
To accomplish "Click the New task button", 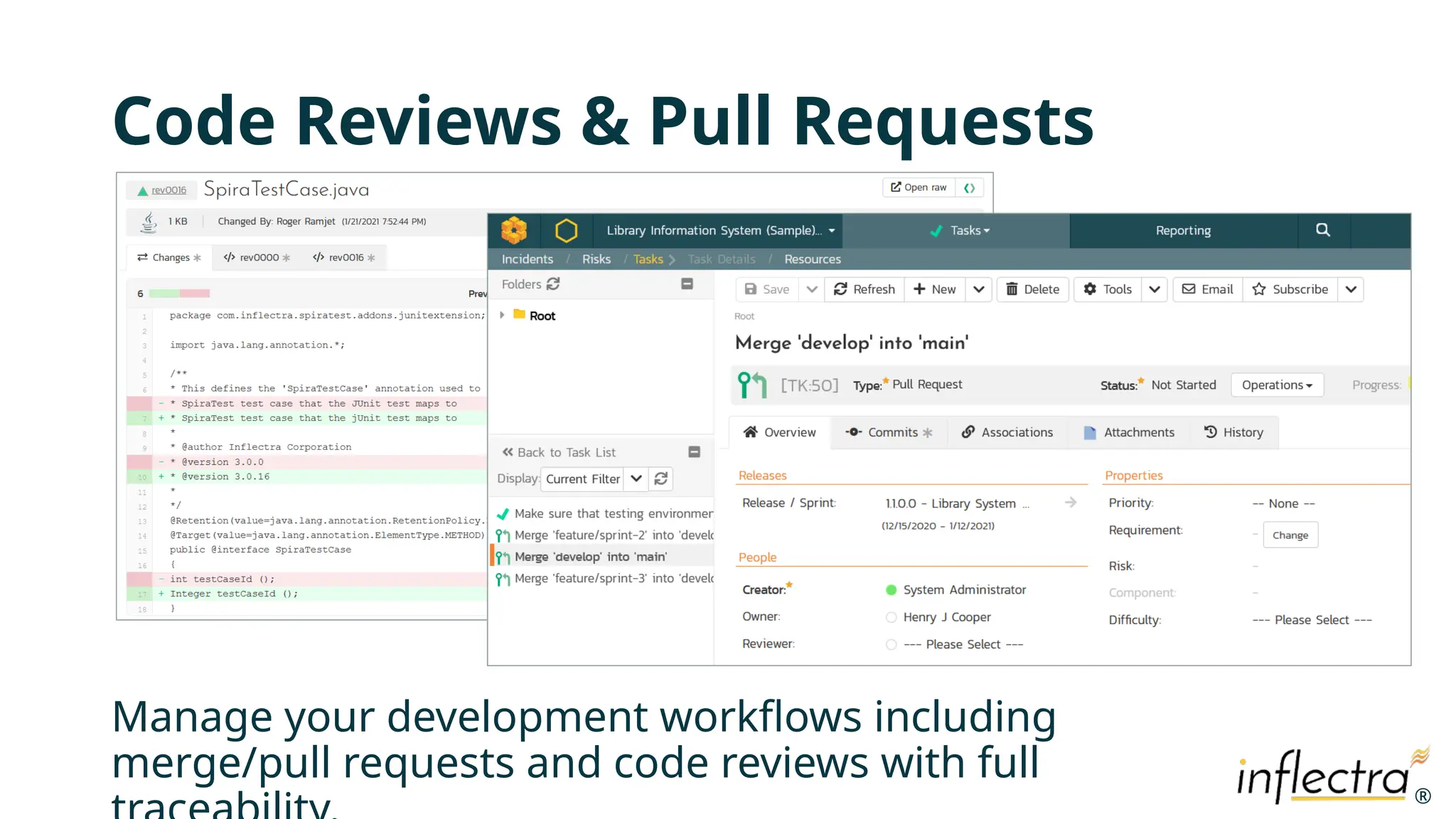I will (x=935, y=289).
